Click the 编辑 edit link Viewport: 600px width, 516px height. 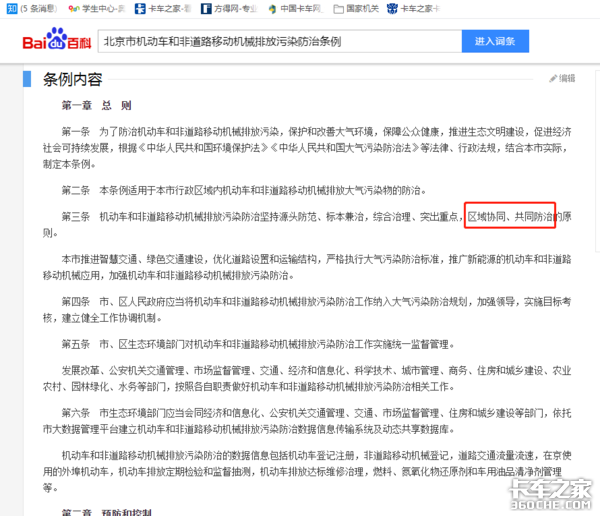pyautogui.click(x=562, y=78)
